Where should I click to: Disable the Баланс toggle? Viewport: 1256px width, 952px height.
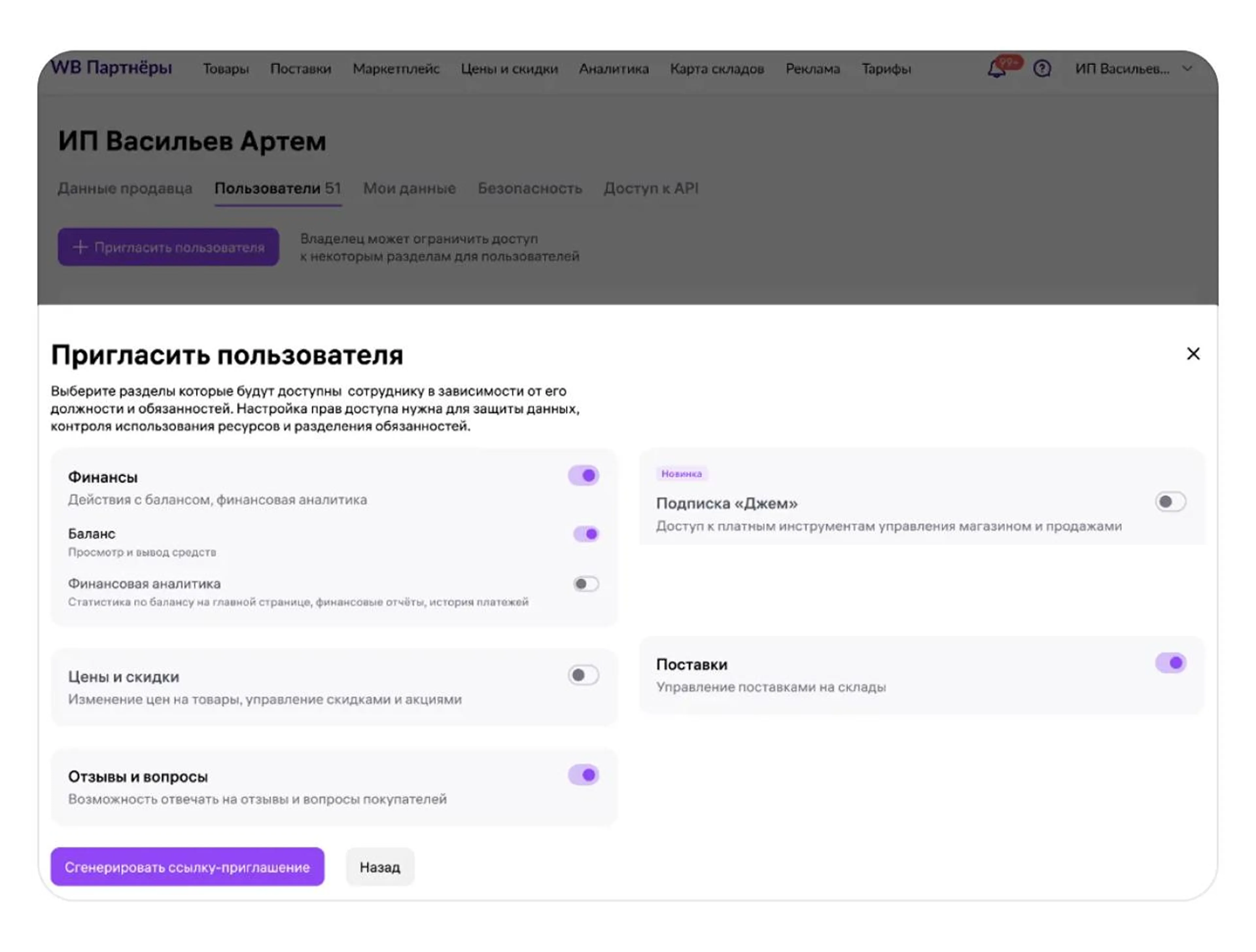(x=586, y=534)
